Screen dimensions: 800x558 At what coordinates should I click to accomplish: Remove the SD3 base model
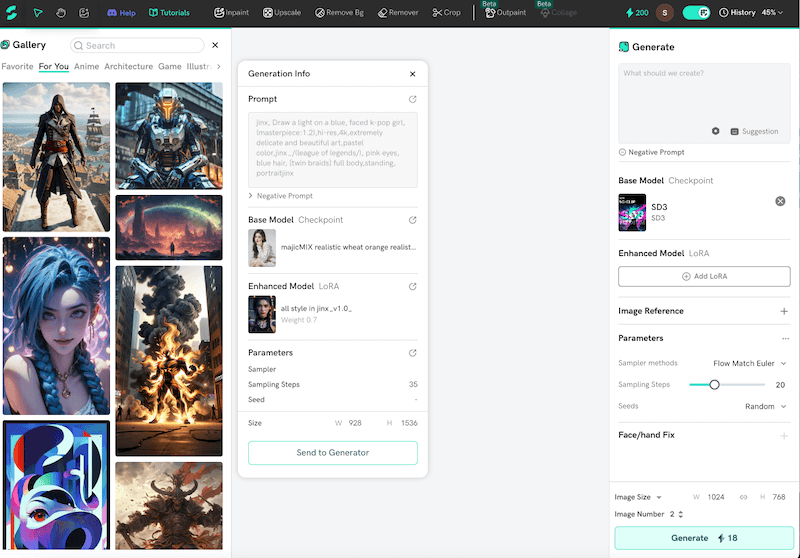780,201
